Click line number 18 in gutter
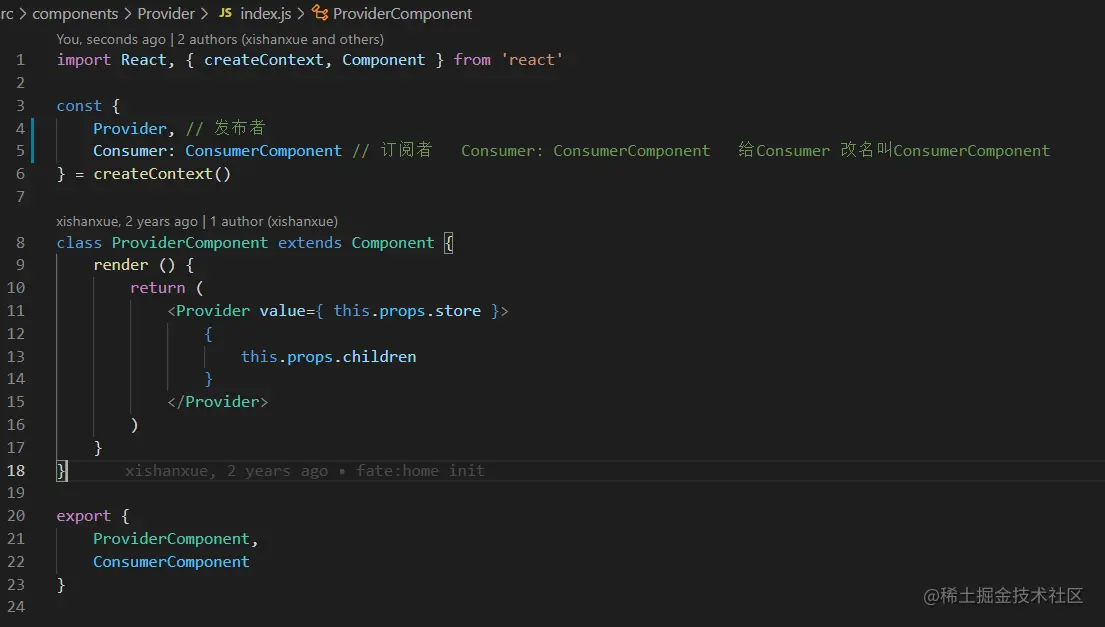The height and width of the screenshot is (627, 1105). coord(16,471)
